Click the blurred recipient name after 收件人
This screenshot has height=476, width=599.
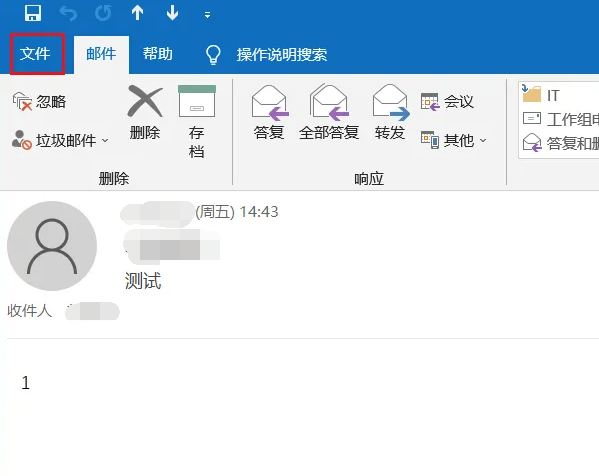pyautogui.click(x=92, y=311)
